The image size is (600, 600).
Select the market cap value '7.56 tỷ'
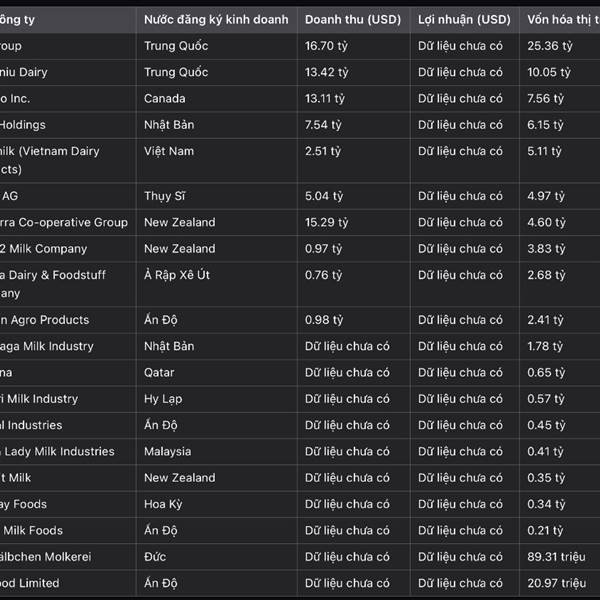click(x=546, y=99)
